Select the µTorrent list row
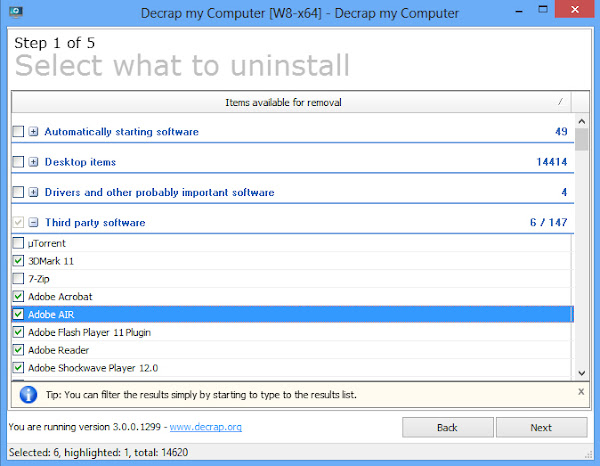The image size is (600, 466). point(292,243)
